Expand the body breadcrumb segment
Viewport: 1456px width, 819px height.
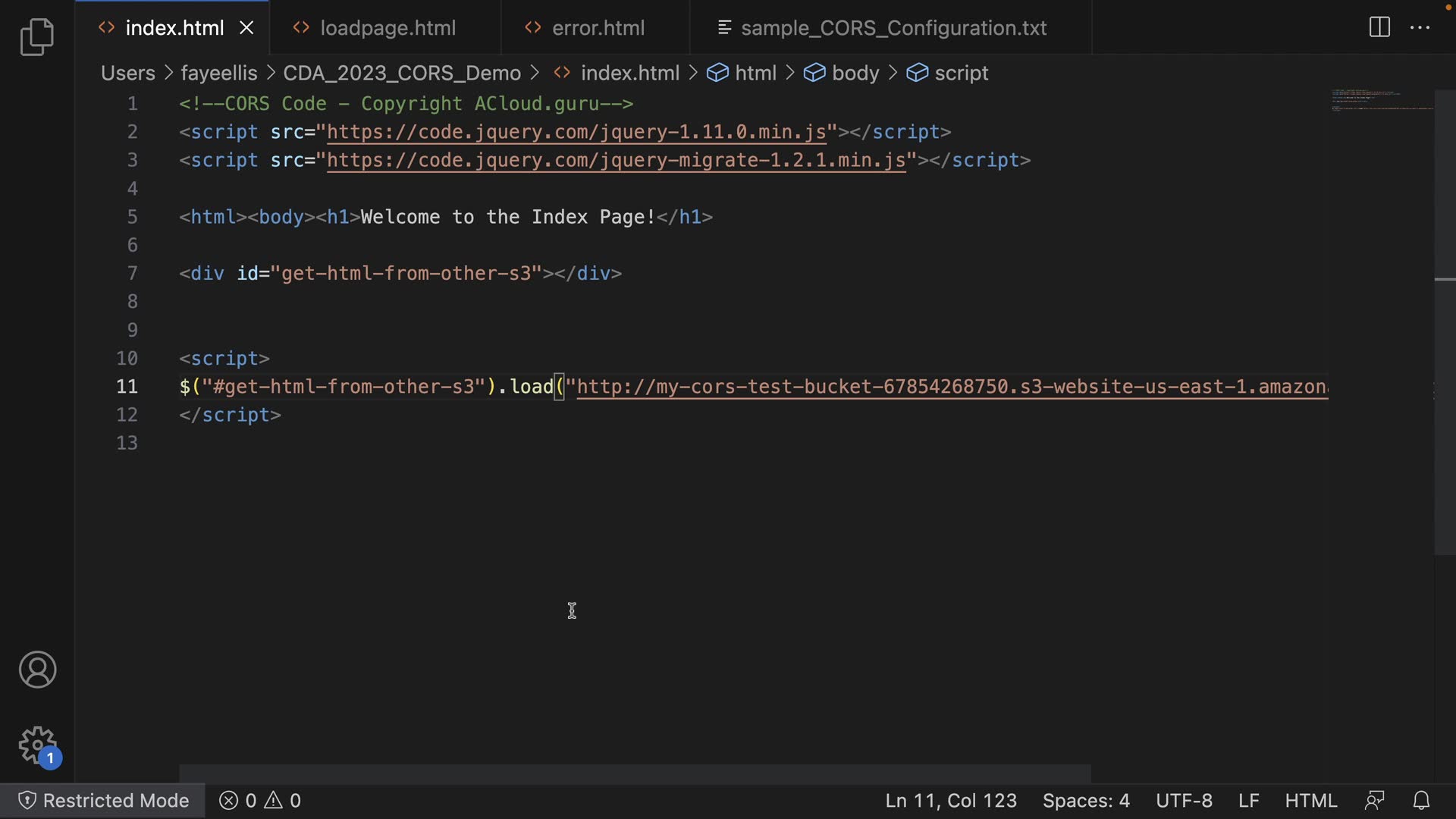tap(855, 73)
